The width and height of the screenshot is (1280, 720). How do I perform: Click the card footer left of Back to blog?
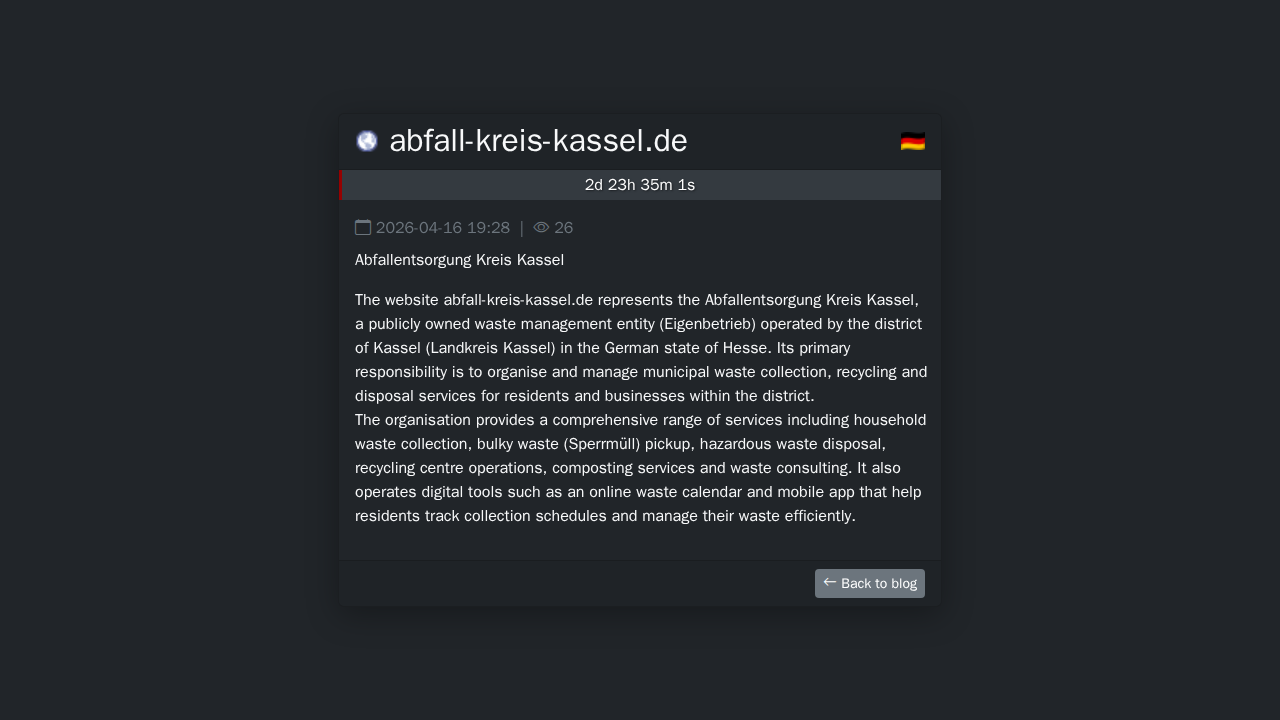click(570, 583)
